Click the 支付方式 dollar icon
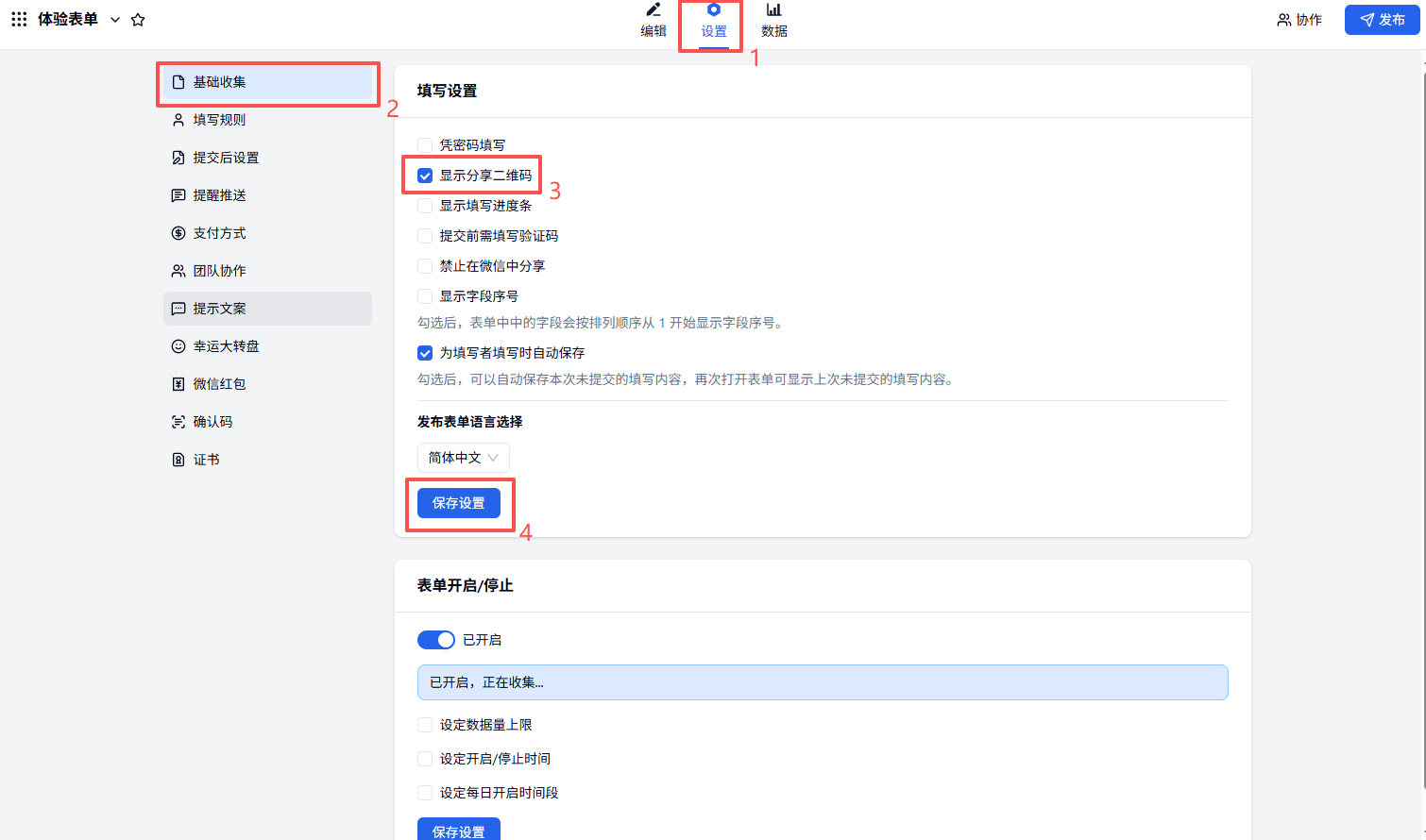This screenshot has height=840, width=1426. click(178, 233)
